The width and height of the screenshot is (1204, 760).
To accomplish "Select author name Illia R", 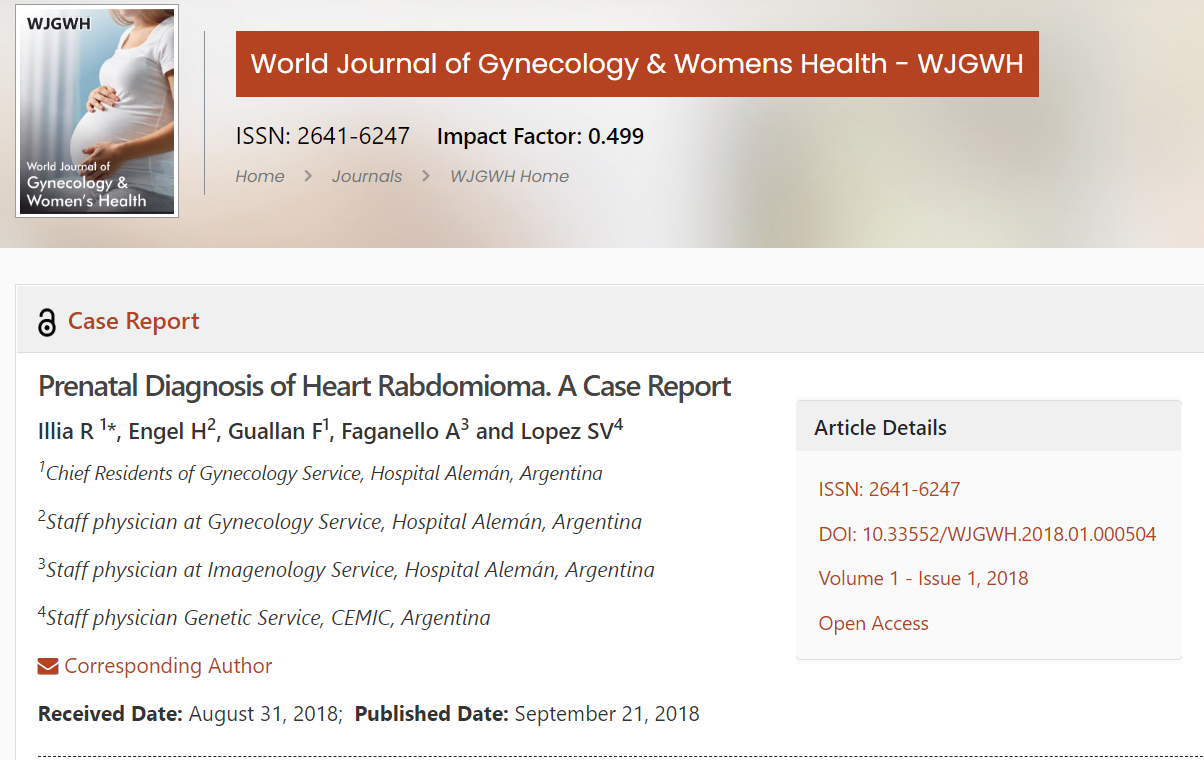I will [66, 431].
